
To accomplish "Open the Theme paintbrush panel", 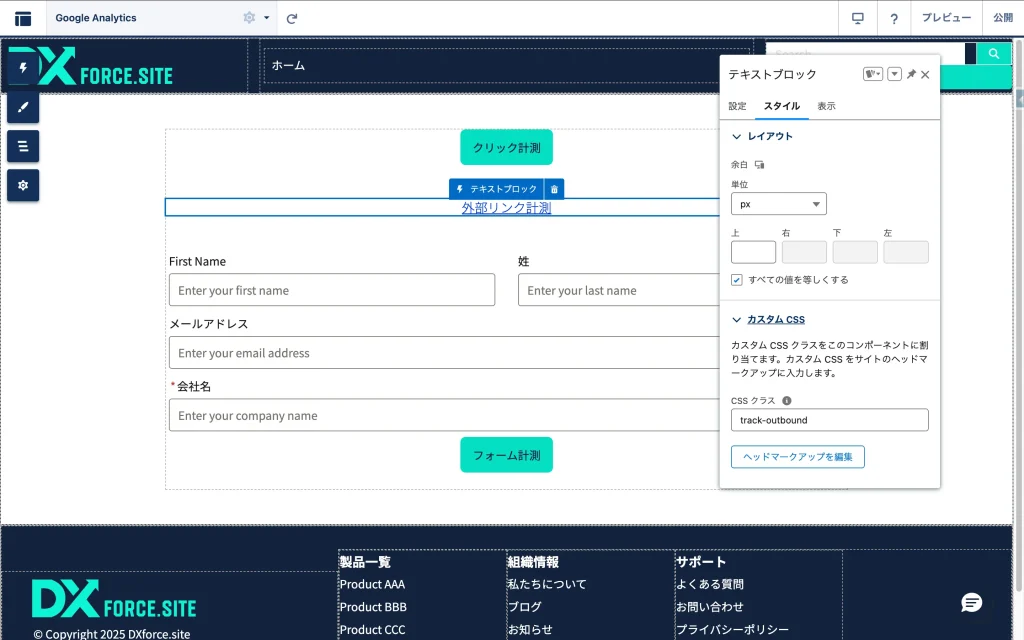I will point(23,107).
